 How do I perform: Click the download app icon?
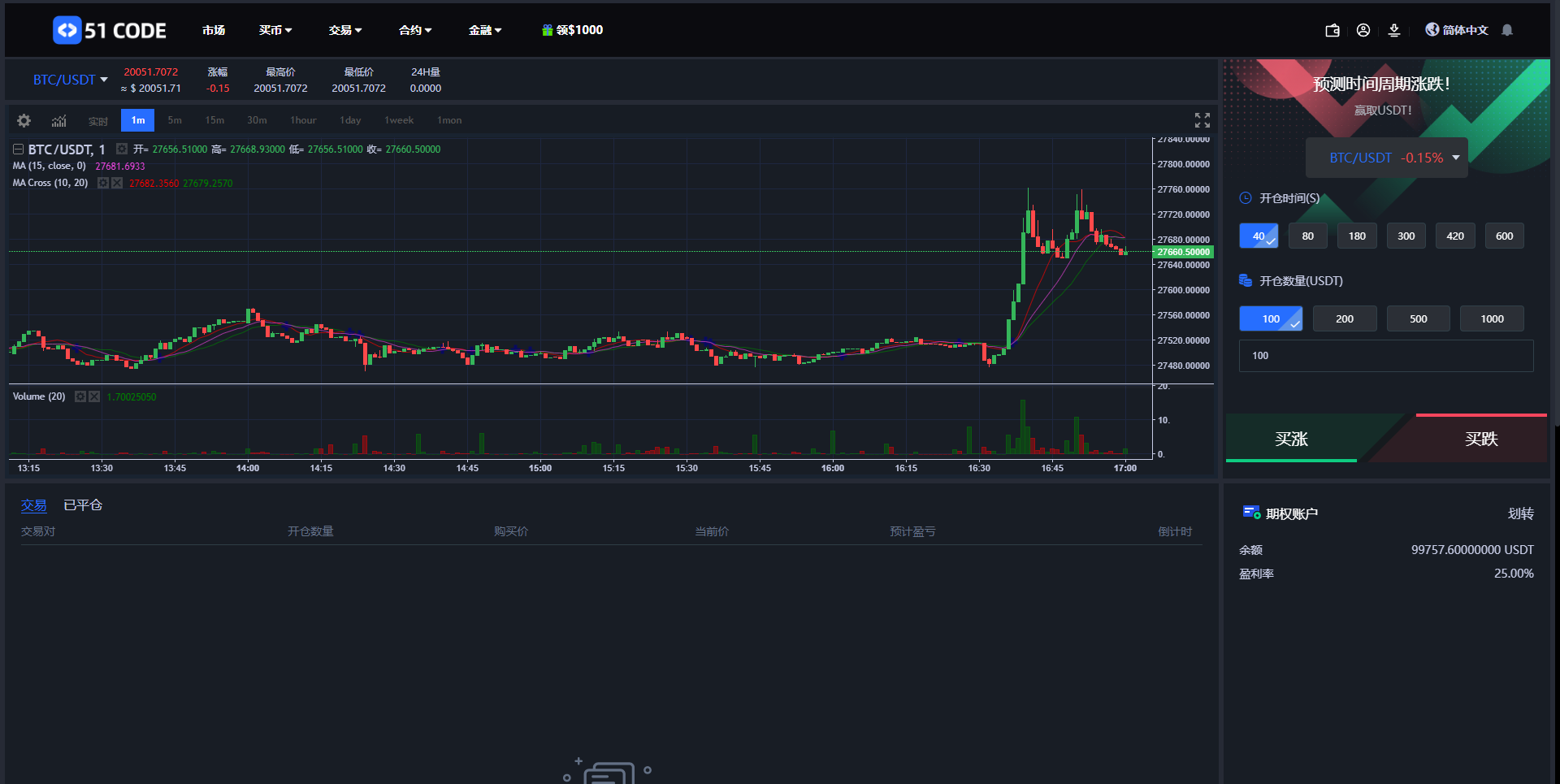pyautogui.click(x=1394, y=30)
